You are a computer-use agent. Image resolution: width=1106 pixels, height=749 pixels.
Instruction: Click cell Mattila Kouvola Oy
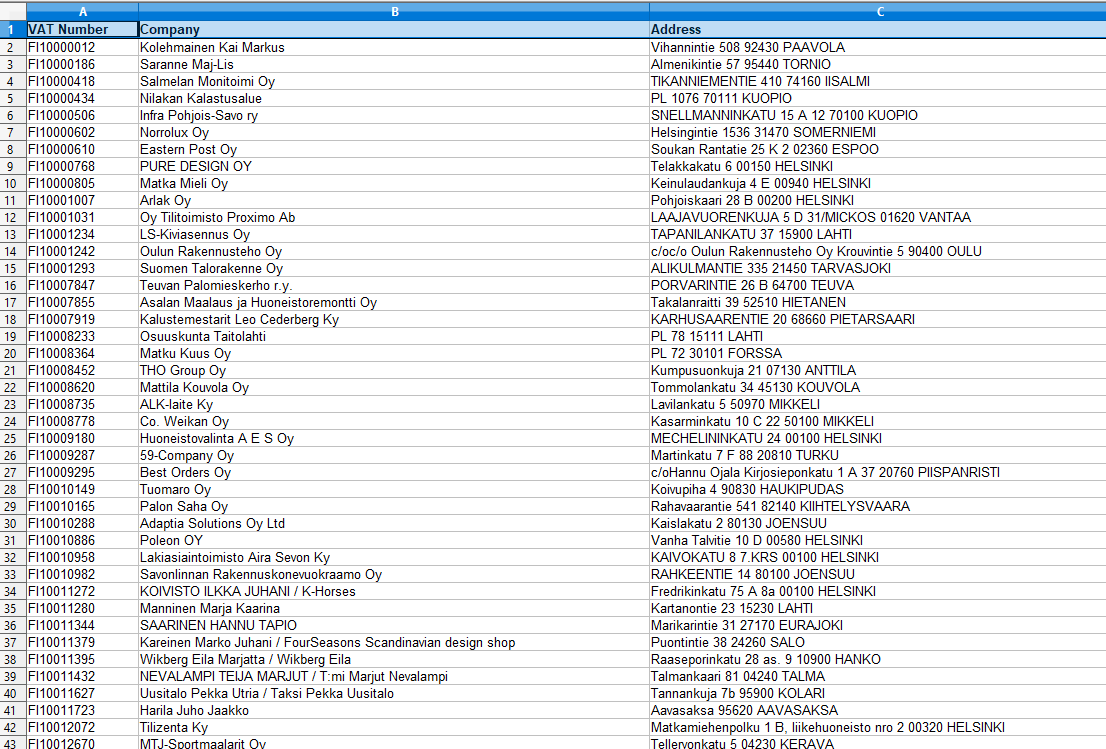[394, 387]
